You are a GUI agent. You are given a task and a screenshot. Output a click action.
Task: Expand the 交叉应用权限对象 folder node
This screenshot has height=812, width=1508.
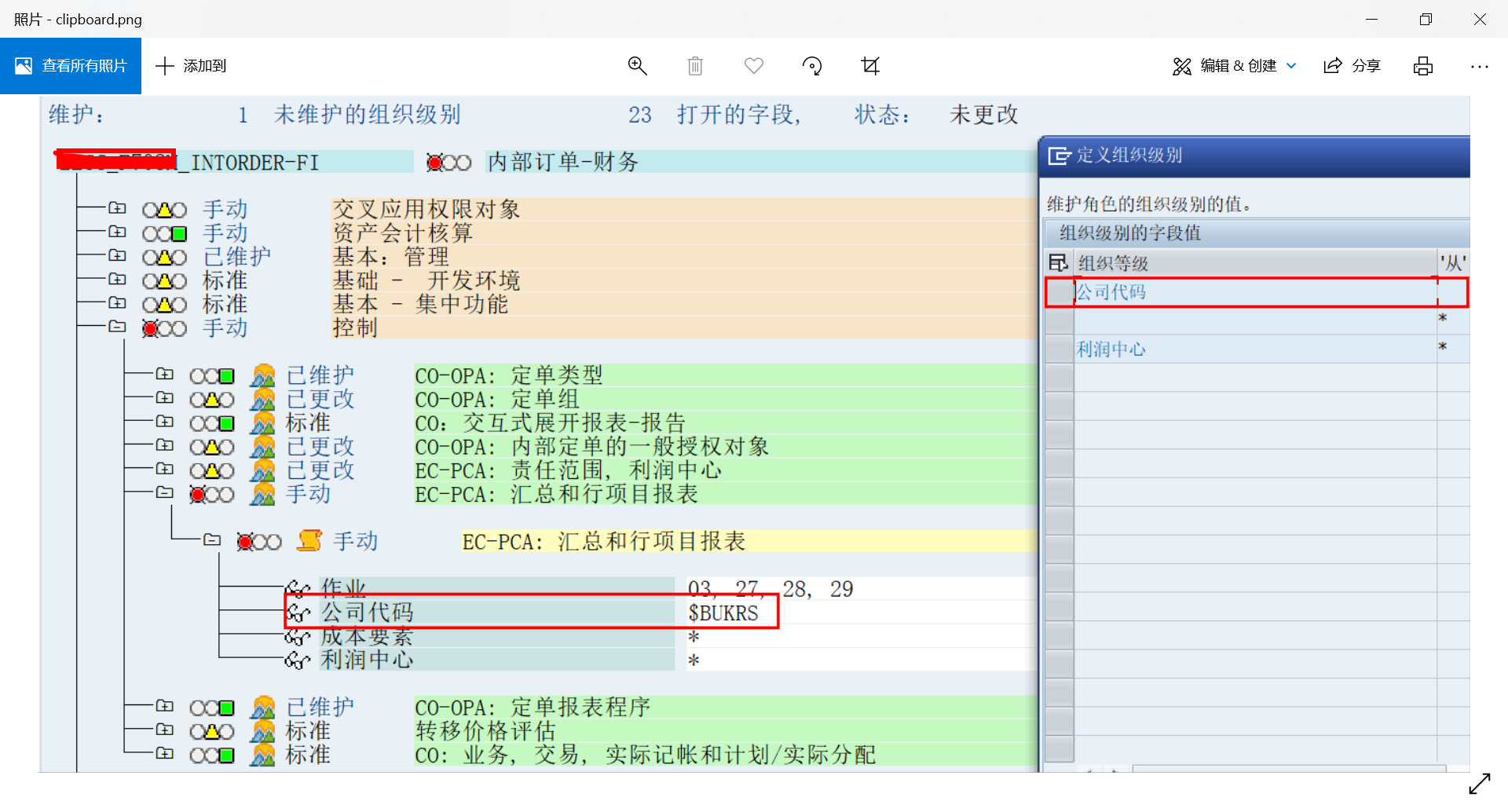117,207
